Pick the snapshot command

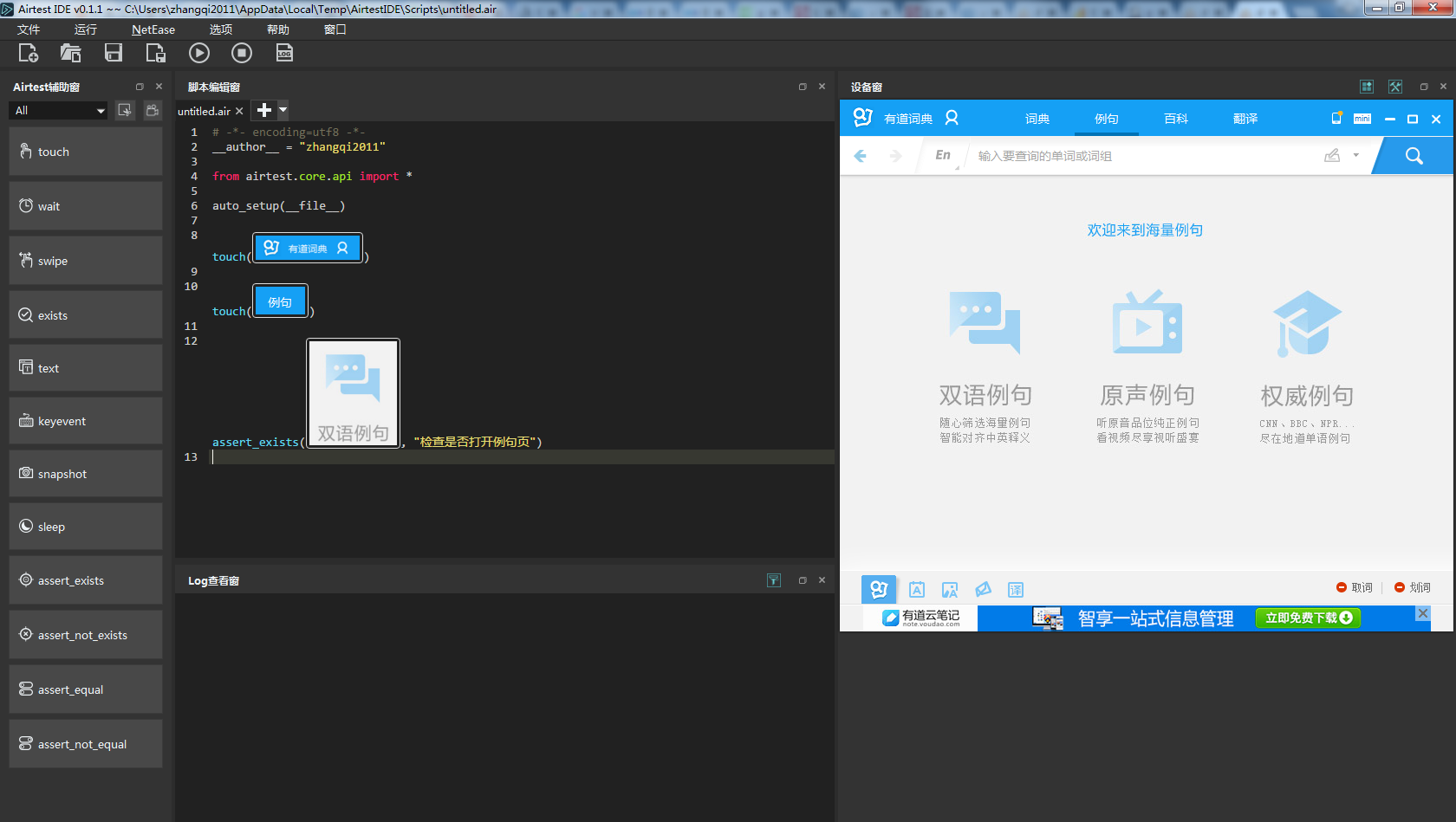(x=86, y=474)
